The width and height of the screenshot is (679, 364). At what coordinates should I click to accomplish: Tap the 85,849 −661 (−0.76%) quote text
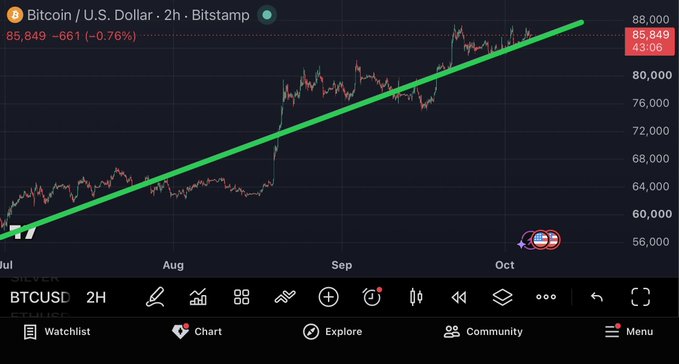coord(71,36)
